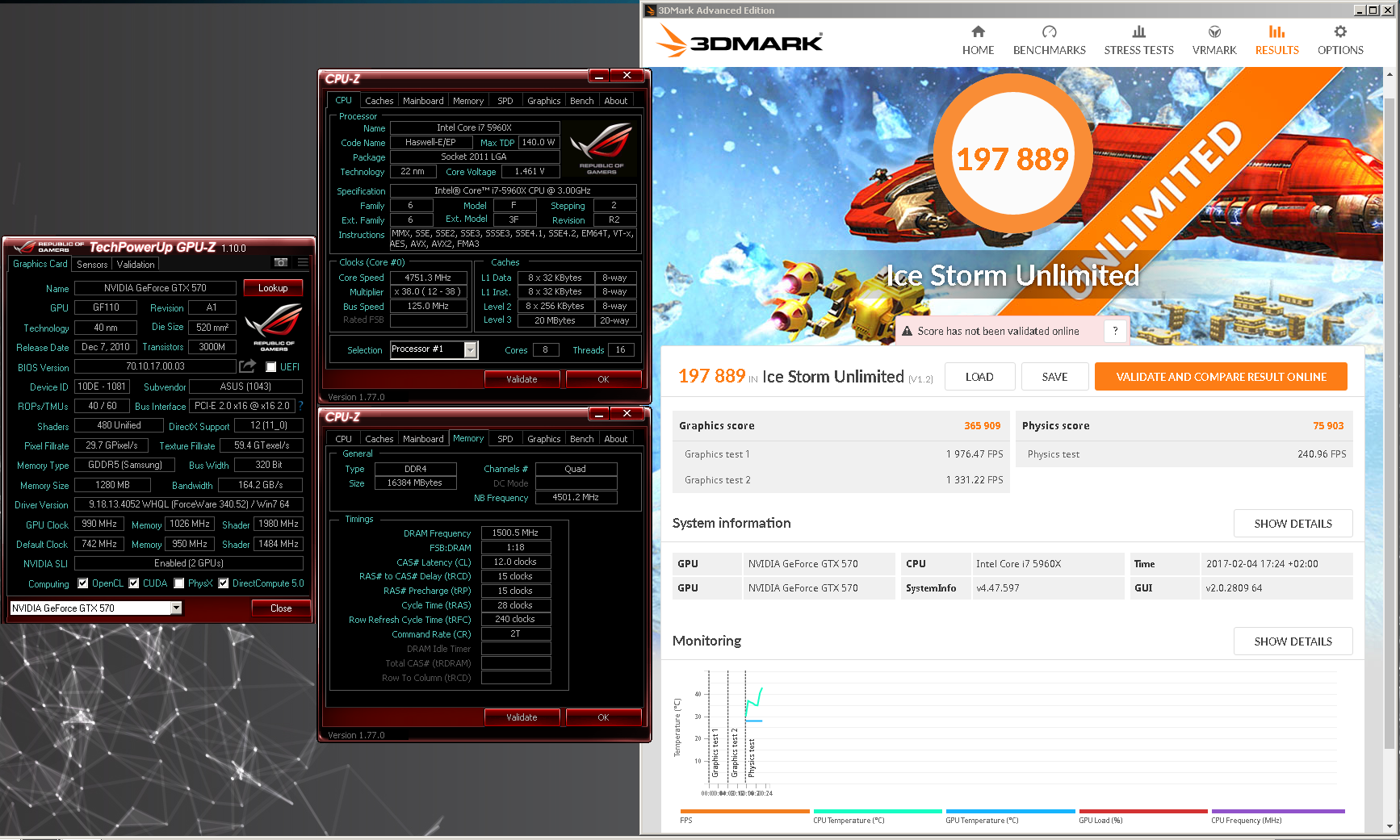Click the Physics score 75 903 value
1400x840 pixels.
[1328, 426]
